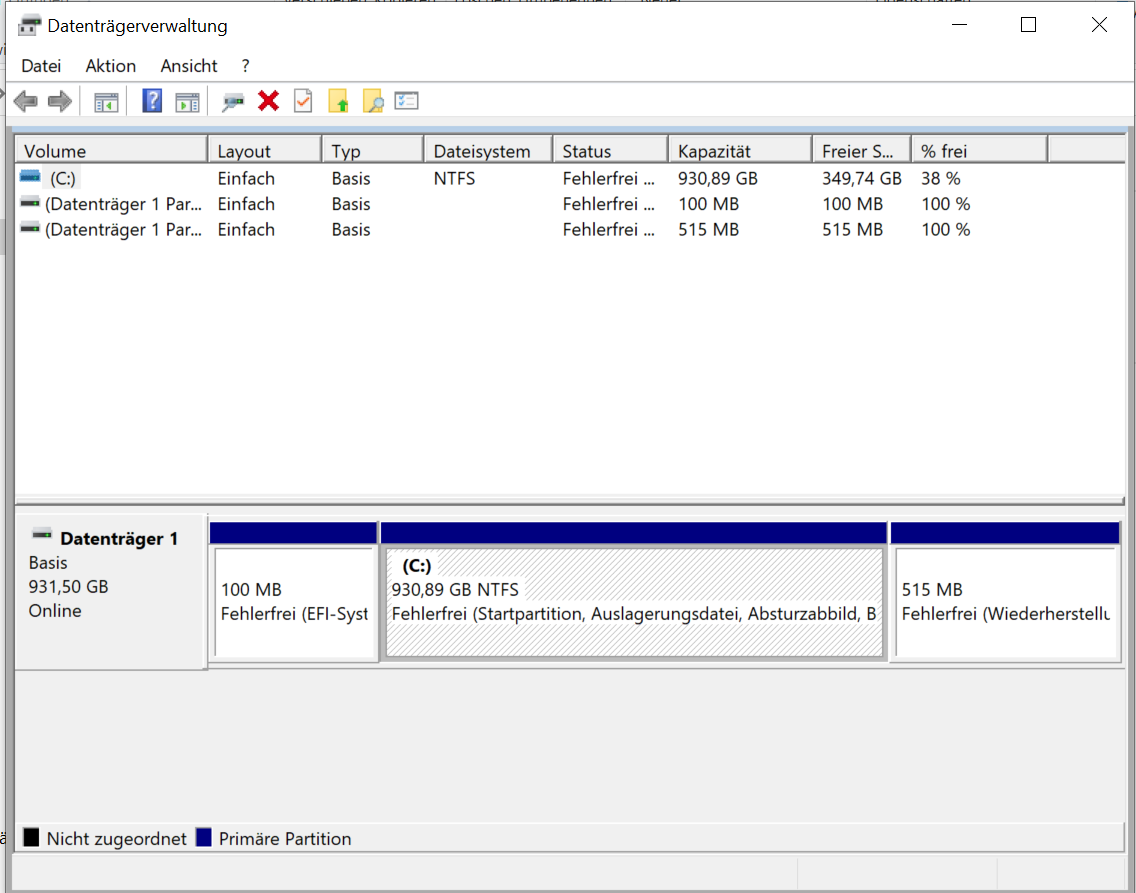Click the 38 % free cell
Image resolution: width=1136 pixels, height=893 pixels.
(940, 178)
